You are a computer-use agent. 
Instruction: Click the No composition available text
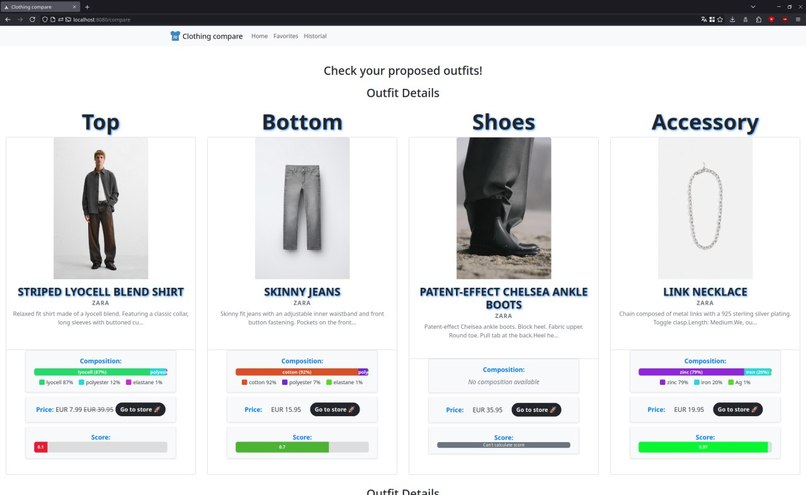click(504, 382)
